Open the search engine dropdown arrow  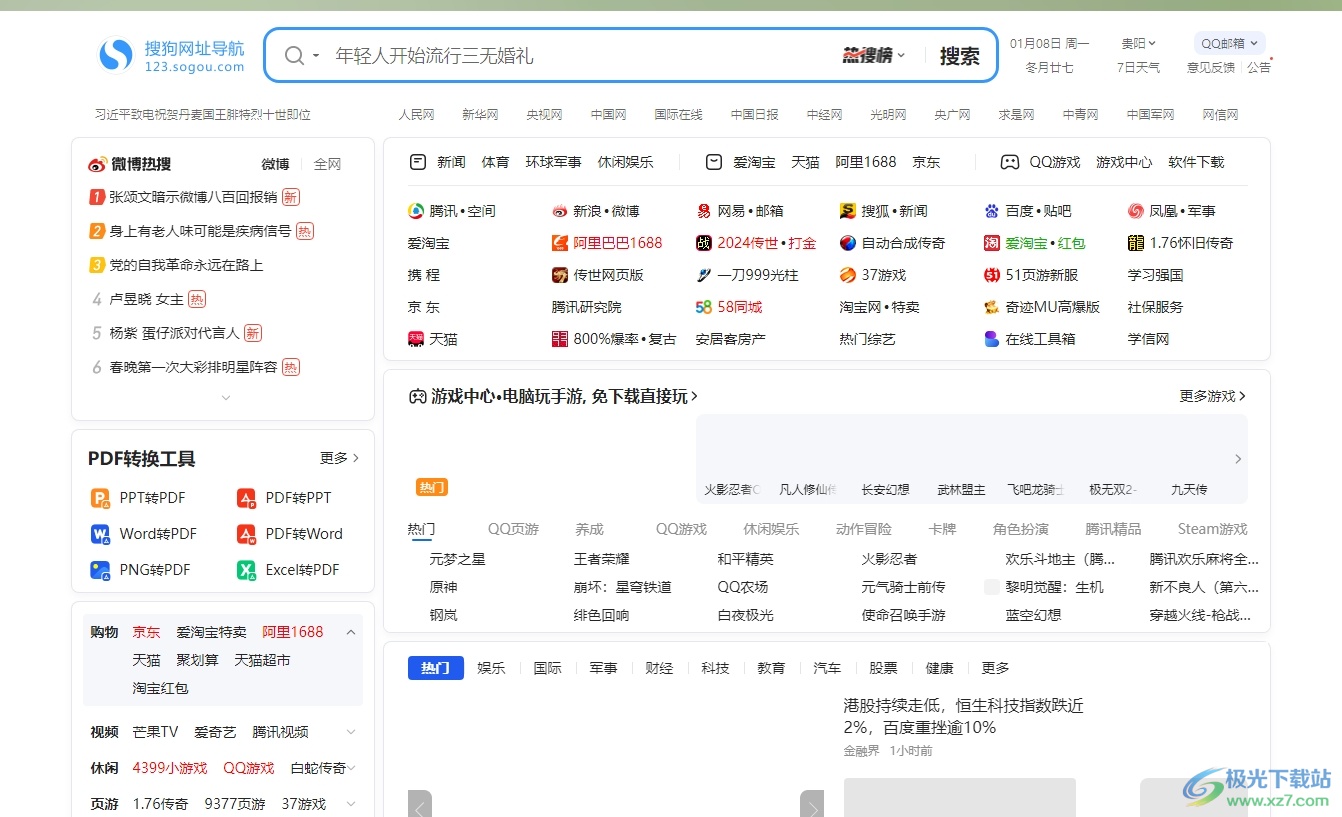tap(316, 56)
